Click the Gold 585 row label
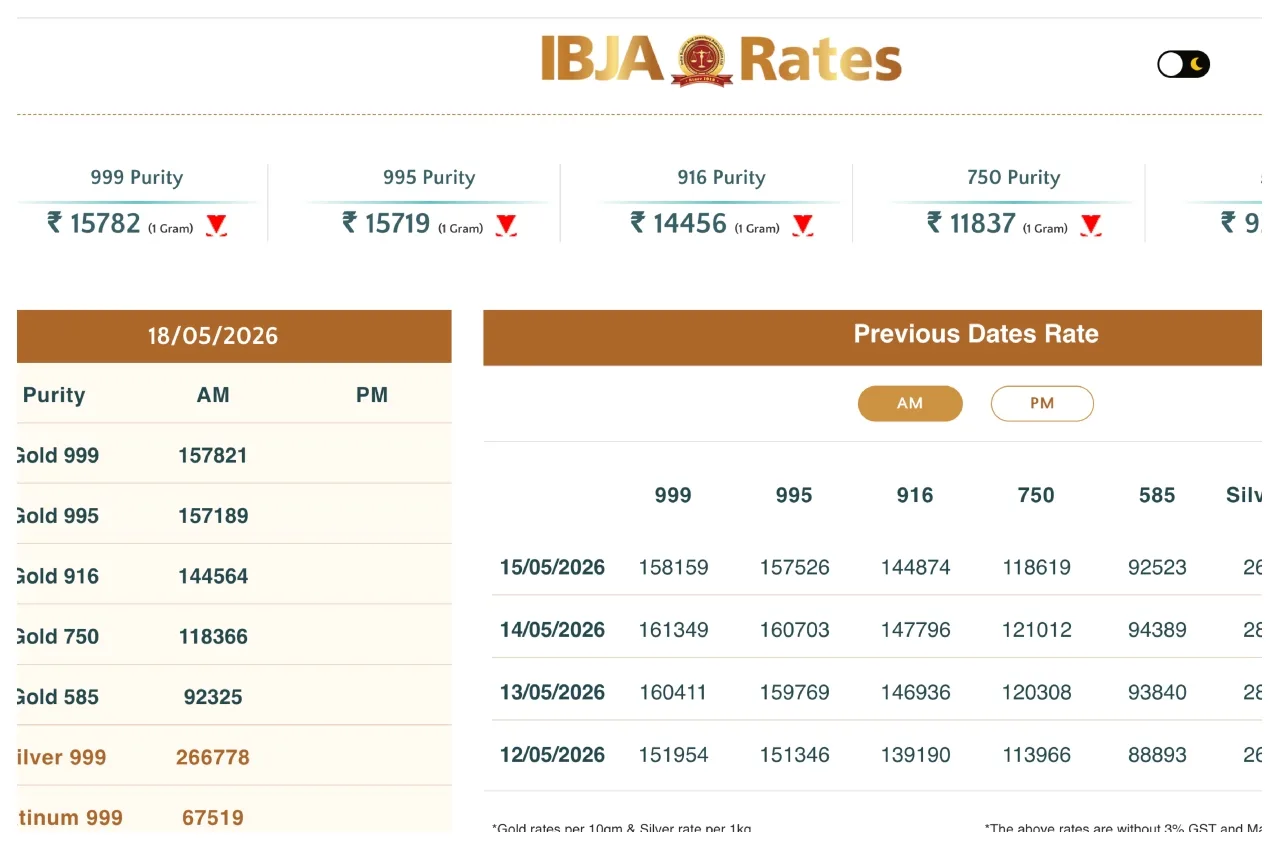This screenshot has width=1280, height=850. click(x=58, y=697)
